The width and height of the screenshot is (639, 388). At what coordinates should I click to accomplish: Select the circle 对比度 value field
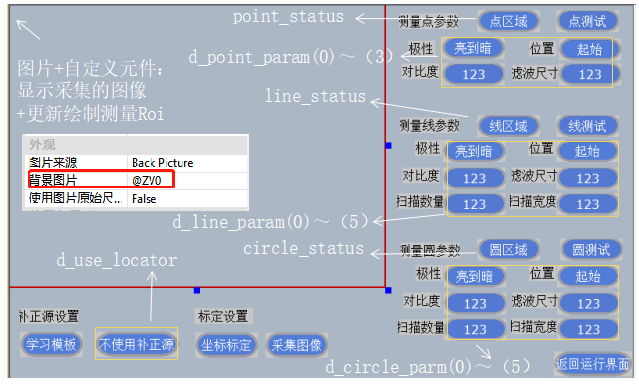pyautogui.click(x=475, y=303)
